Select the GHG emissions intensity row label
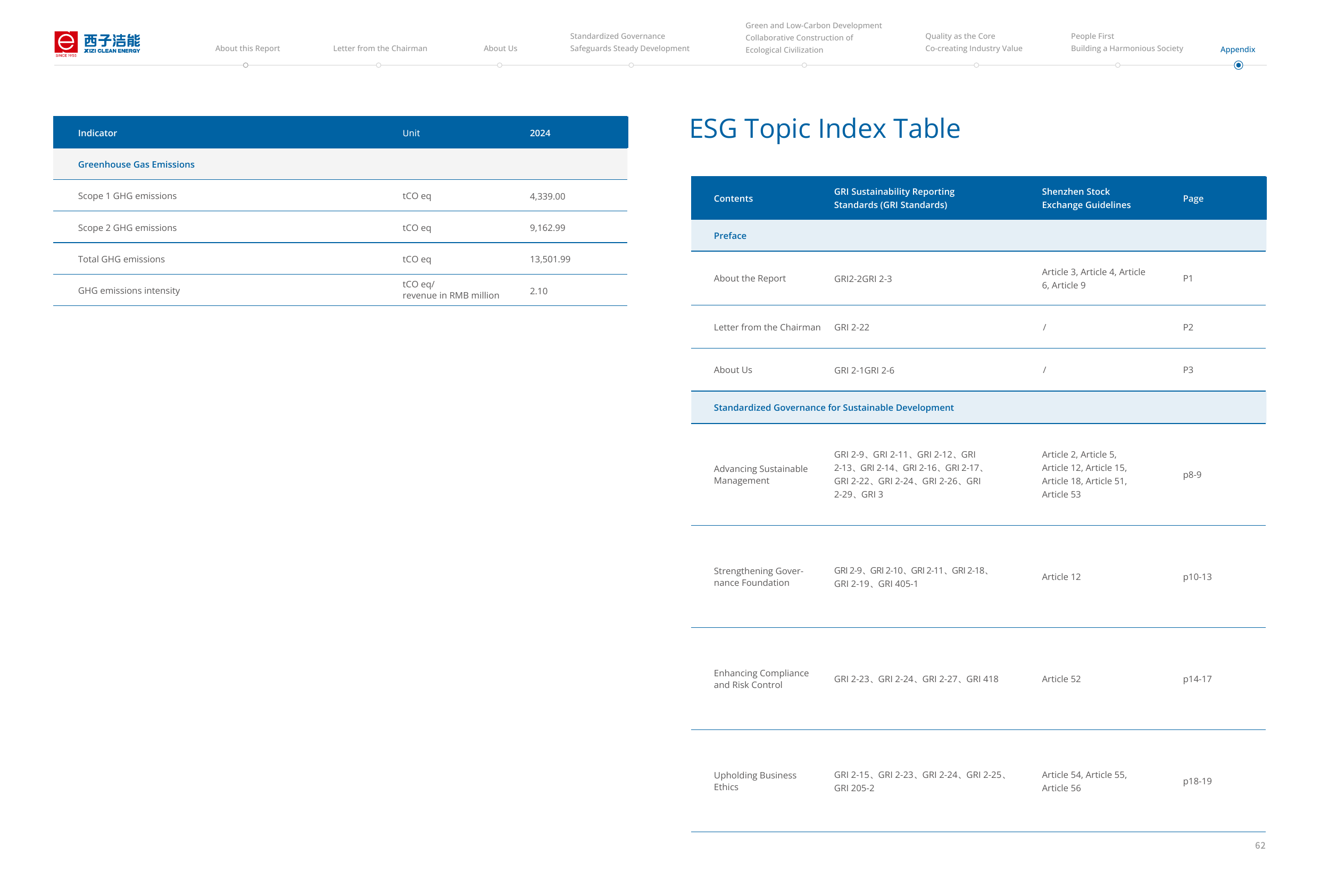The width and height of the screenshot is (1320, 896). pos(129,291)
